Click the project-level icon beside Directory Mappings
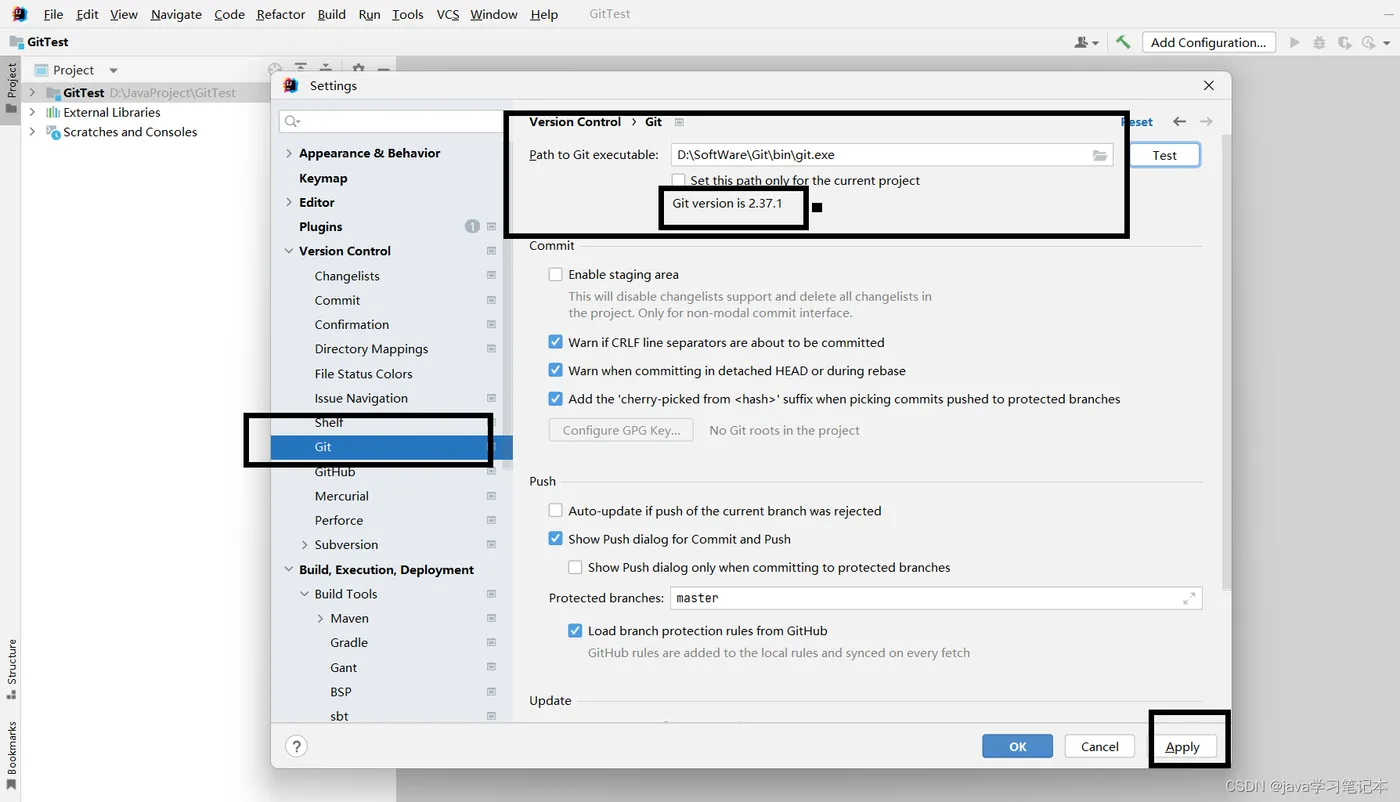 click(x=491, y=349)
